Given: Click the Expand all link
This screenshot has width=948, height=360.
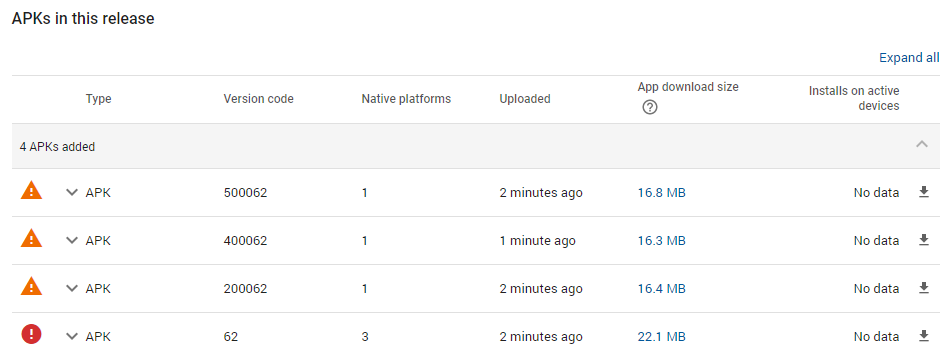Looking at the screenshot, I should (x=909, y=58).
